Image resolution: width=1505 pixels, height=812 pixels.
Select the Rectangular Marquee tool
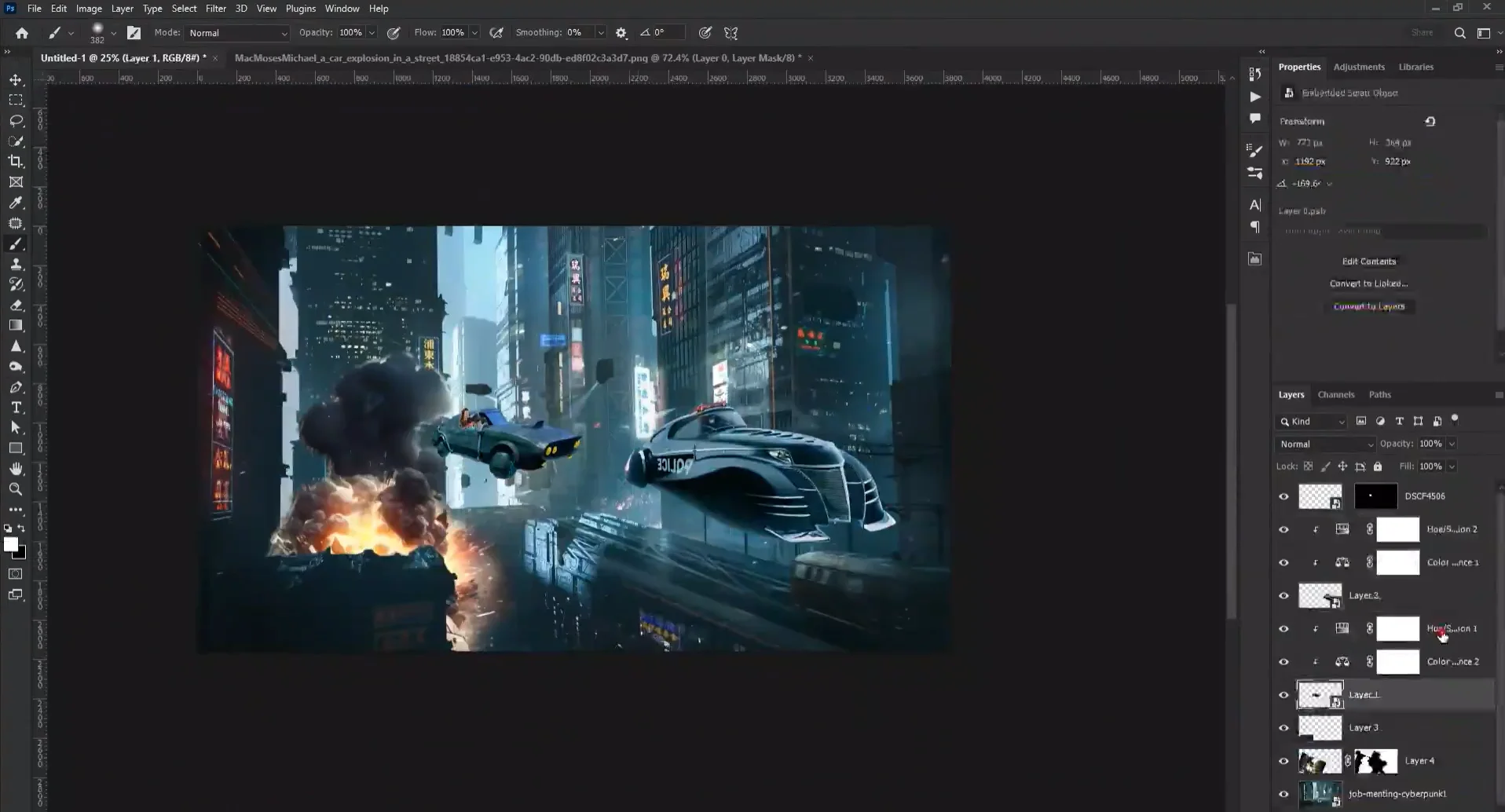click(x=16, y=101)
